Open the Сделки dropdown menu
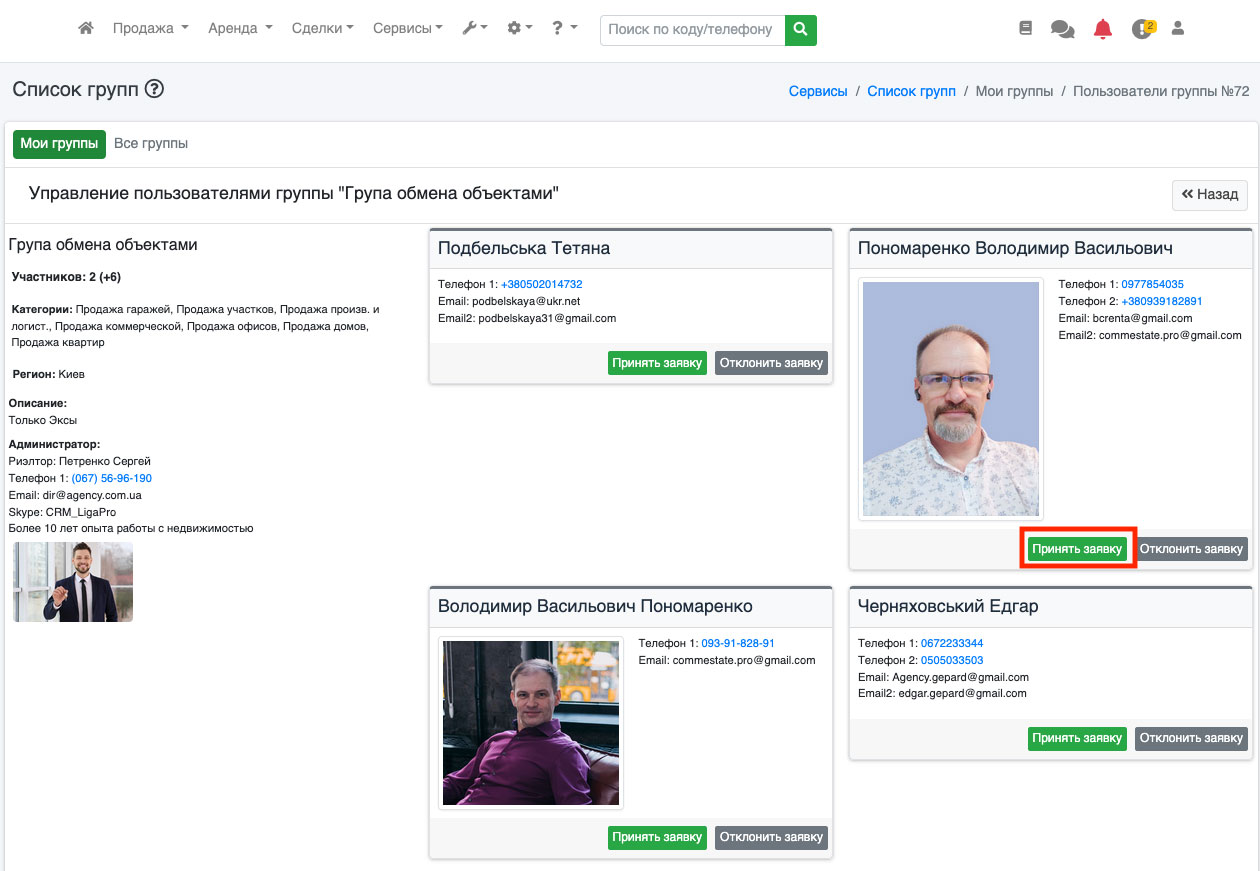 (322, 29)
